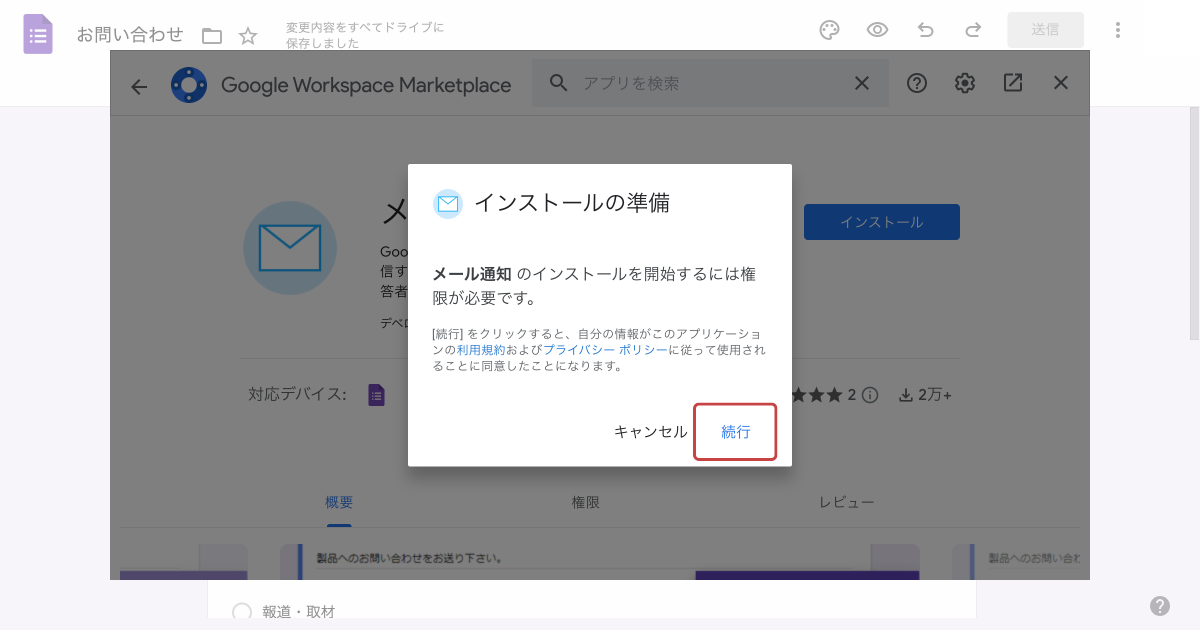Undo the last change
Screen dimensions: 1200x630
coord(925,30)
